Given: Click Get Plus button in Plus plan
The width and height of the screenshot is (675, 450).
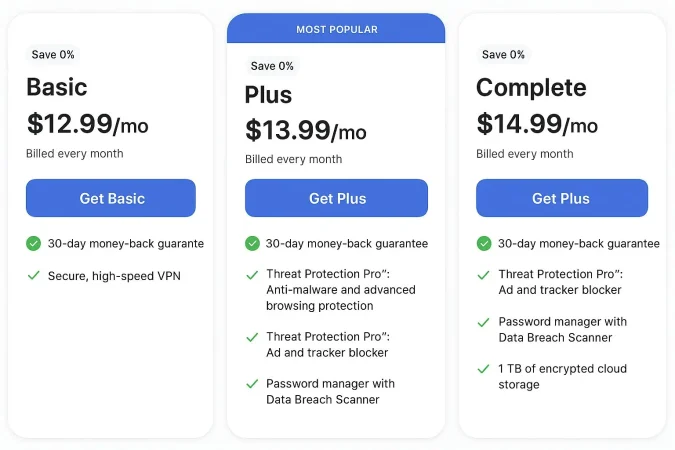Looking at the screenshot, I should (x=336, y=198).
